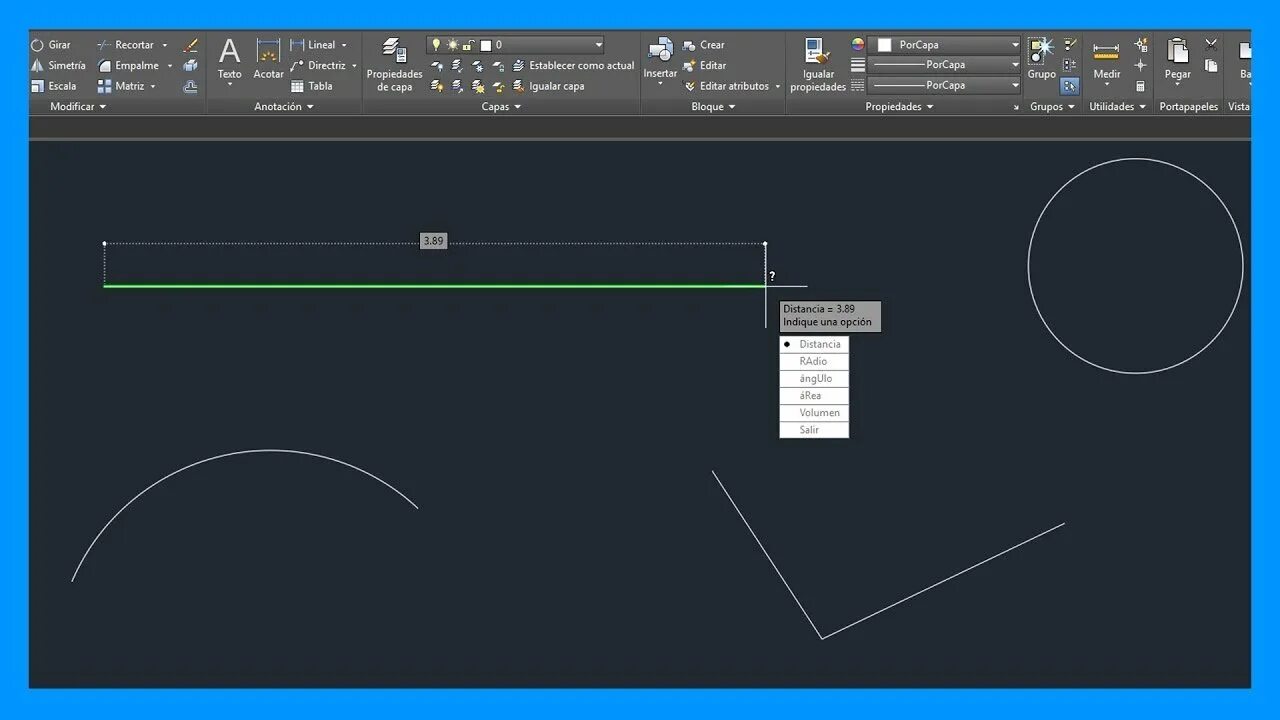Toggle the layer sun freeze icon
This screenshot has width=1280, height=720.
point(452,45)
